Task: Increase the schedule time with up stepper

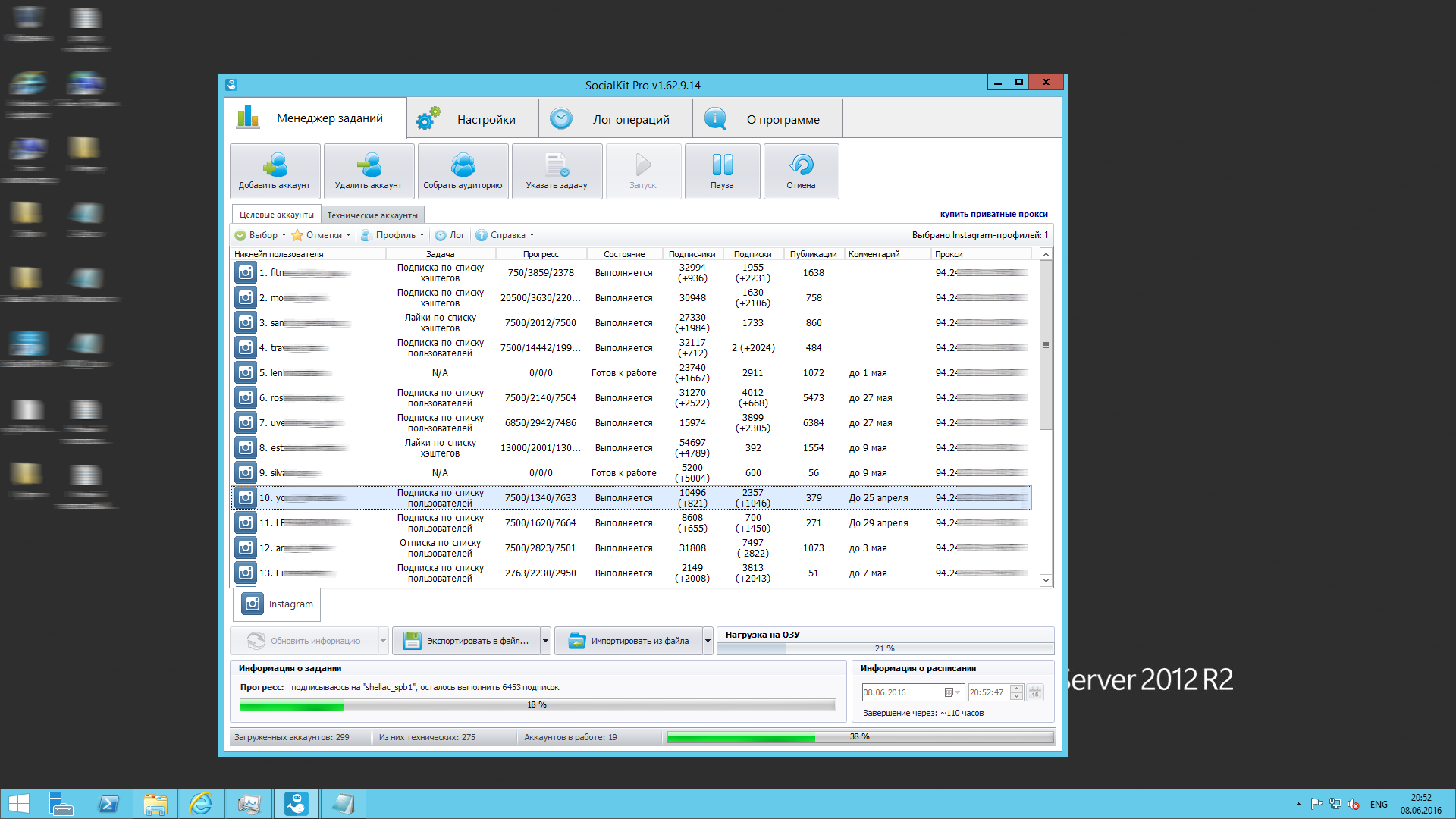Action: [1017, 689]
